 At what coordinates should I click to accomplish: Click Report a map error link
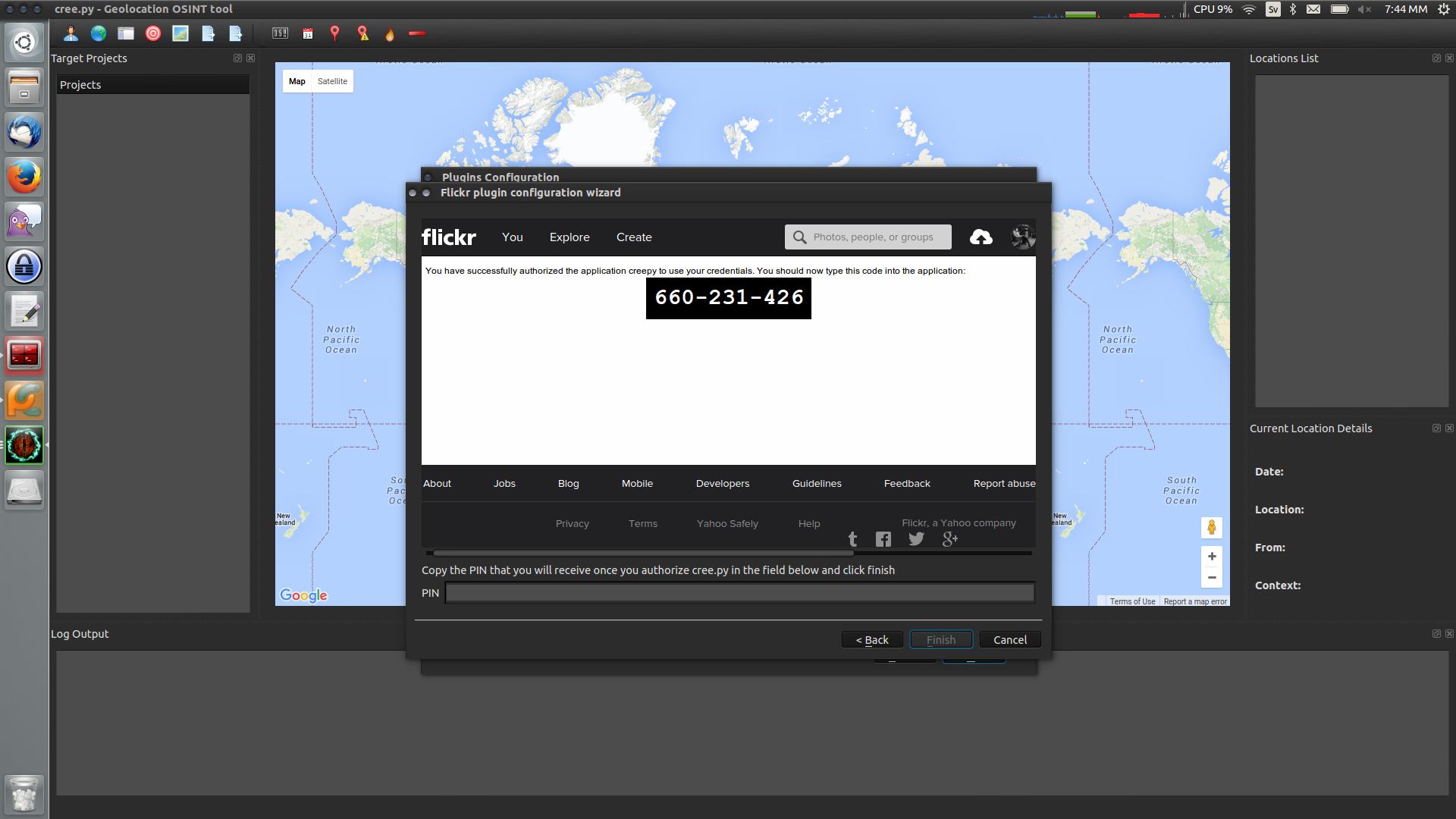(1195, 601)
